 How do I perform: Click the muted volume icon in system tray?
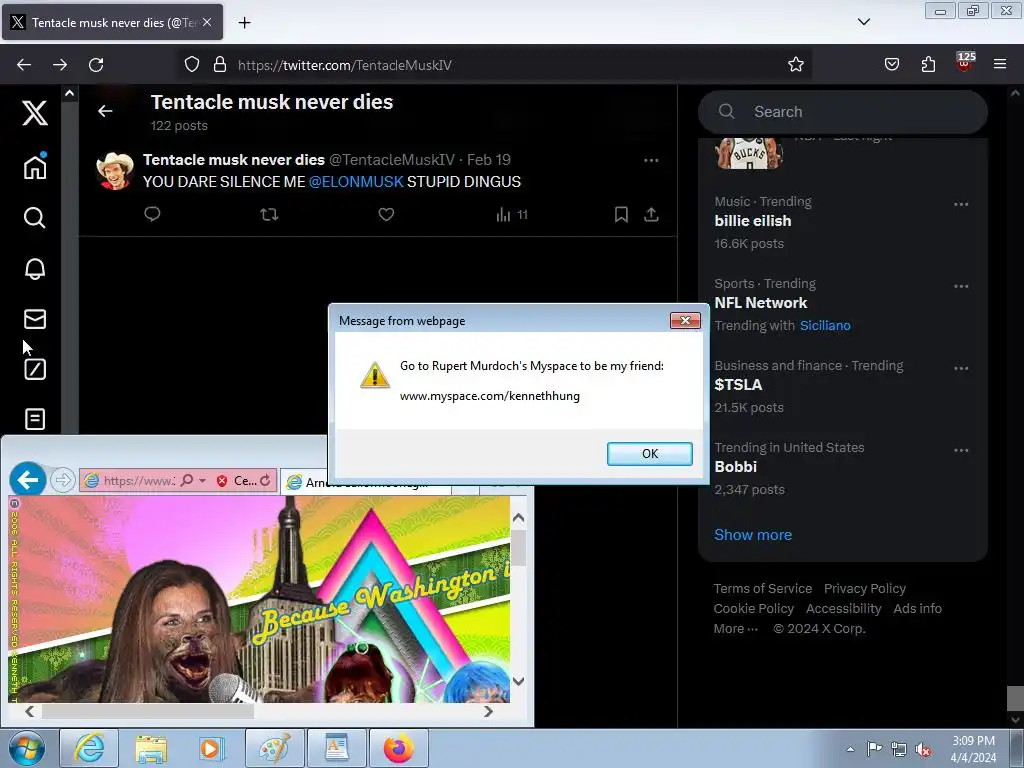pos(923,749)
